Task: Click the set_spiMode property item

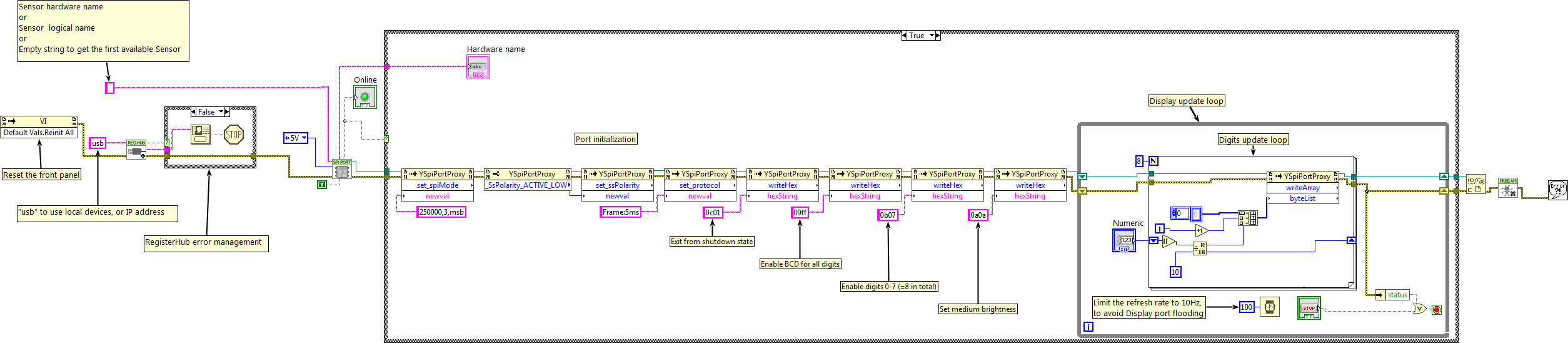Action: pos(438,185)
